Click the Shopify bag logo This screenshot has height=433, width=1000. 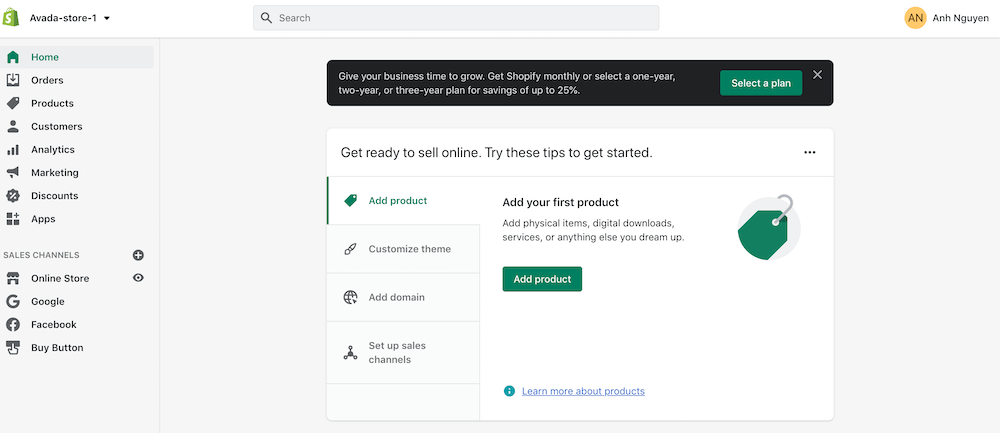click(x=13, y=18)
